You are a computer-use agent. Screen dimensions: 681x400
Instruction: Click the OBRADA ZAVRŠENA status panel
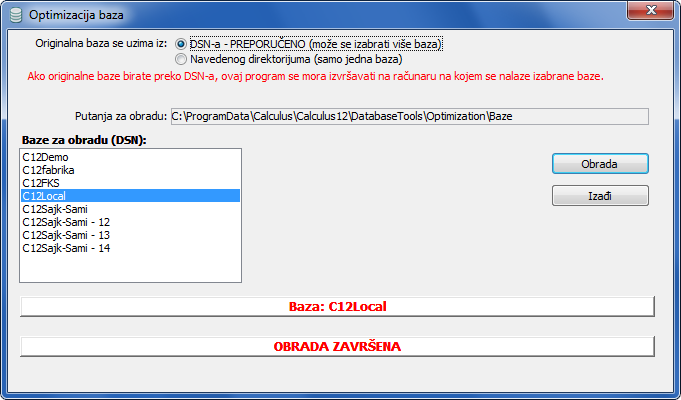click(337, 347)
